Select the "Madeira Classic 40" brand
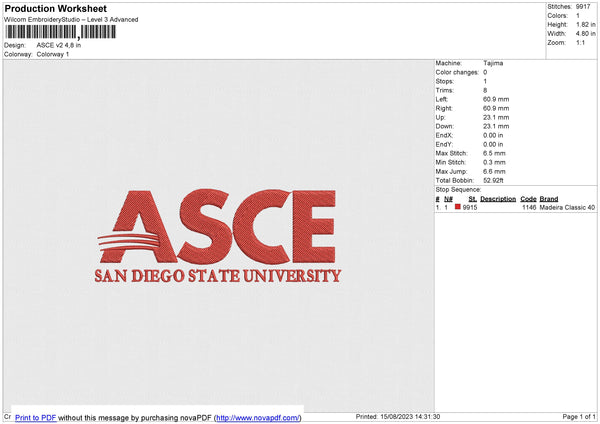The height and width of the screenshot is (424, 600). (x=567, y=207)
